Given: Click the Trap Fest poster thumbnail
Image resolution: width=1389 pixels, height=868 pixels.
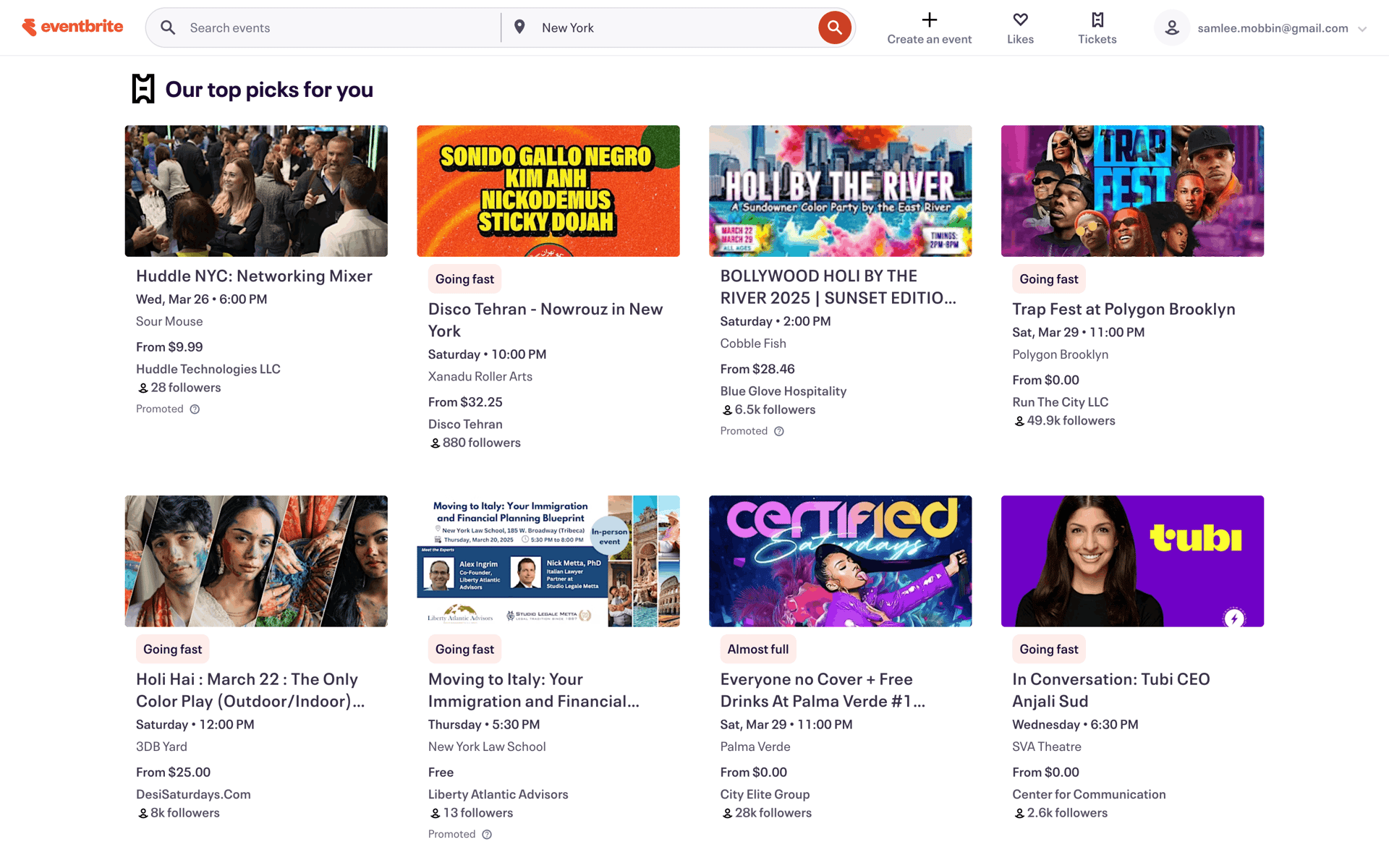Looking at the screenshot, I should [1132, 191].
